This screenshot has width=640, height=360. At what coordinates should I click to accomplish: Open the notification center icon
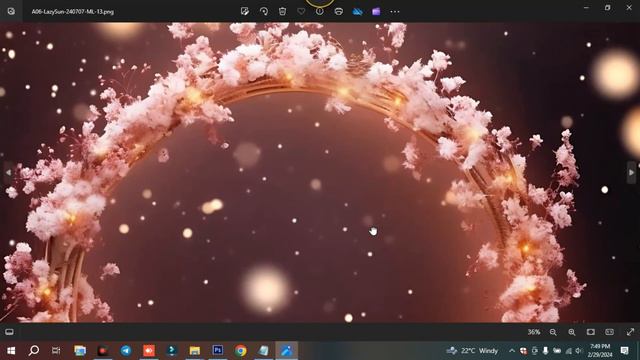tap(624, 350)
